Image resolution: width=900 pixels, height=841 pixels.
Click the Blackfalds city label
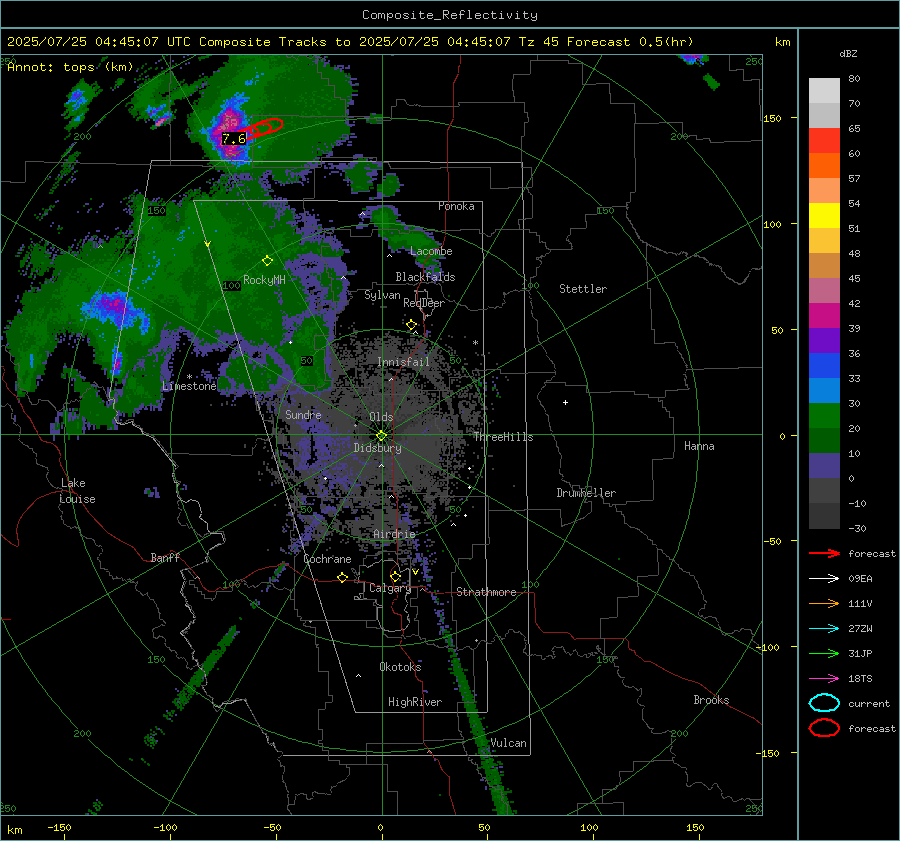(x=425, y=277)
